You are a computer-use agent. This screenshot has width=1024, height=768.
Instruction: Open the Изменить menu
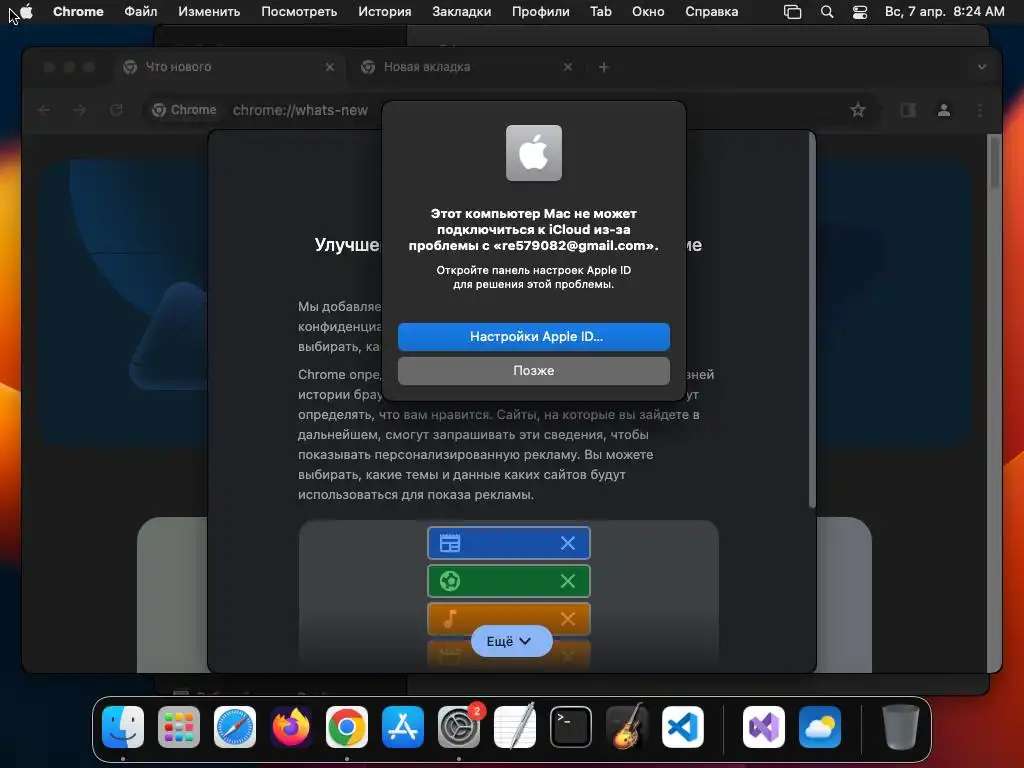point(209,12)
